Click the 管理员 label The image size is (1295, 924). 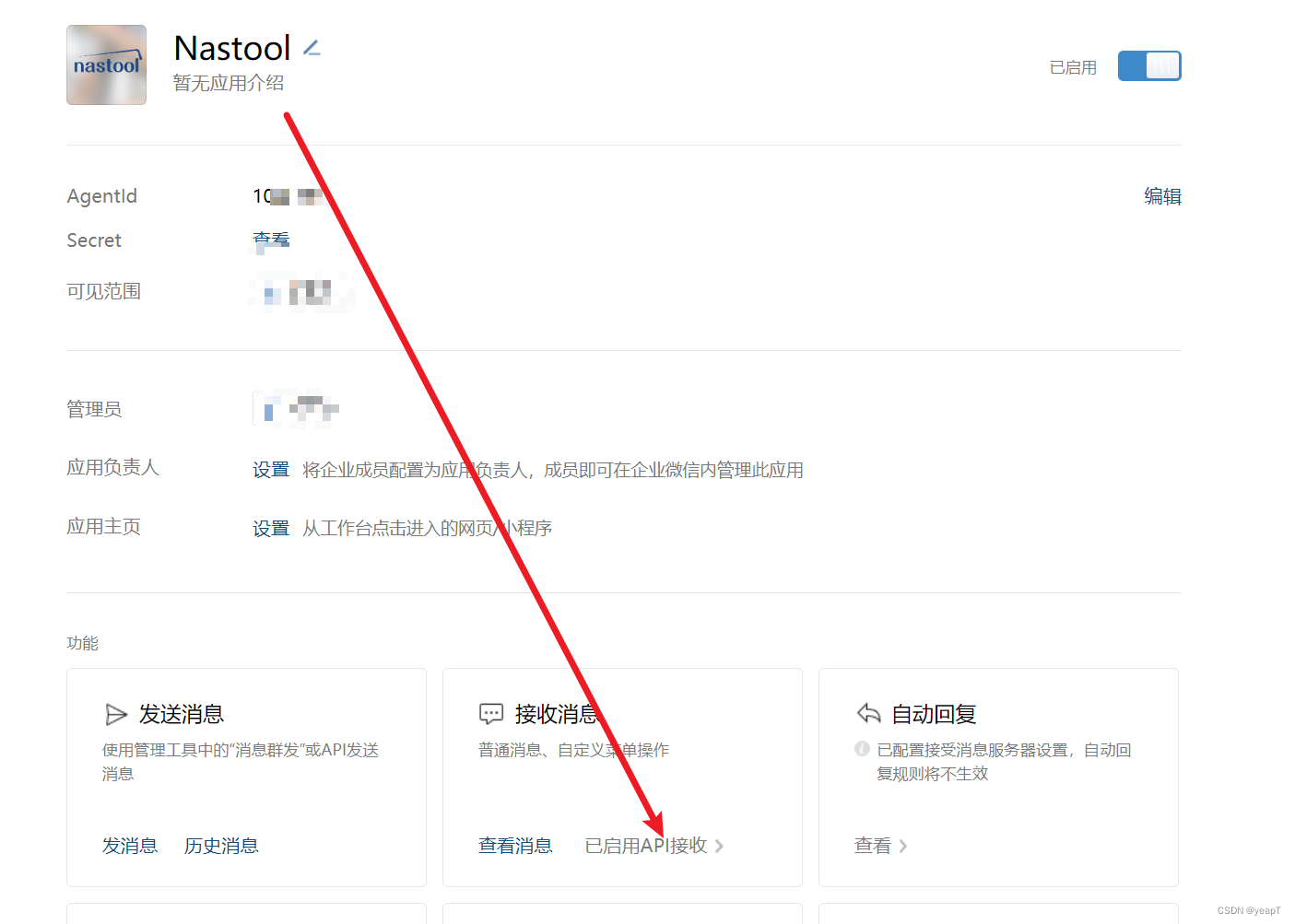pyautogui.click(x=94, y=409)
